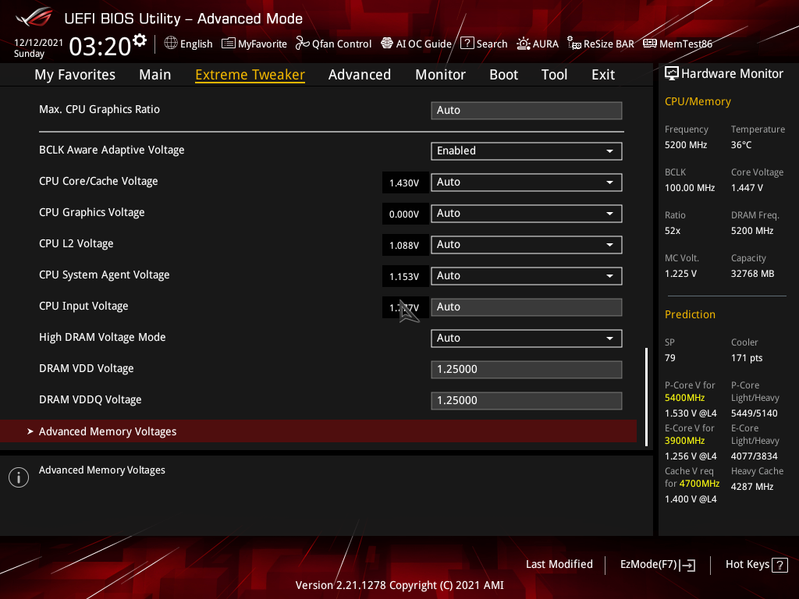Click the 1.225 V MC Volt value
799x599 pixels.
pyautogui.click(x=680, y=274)
